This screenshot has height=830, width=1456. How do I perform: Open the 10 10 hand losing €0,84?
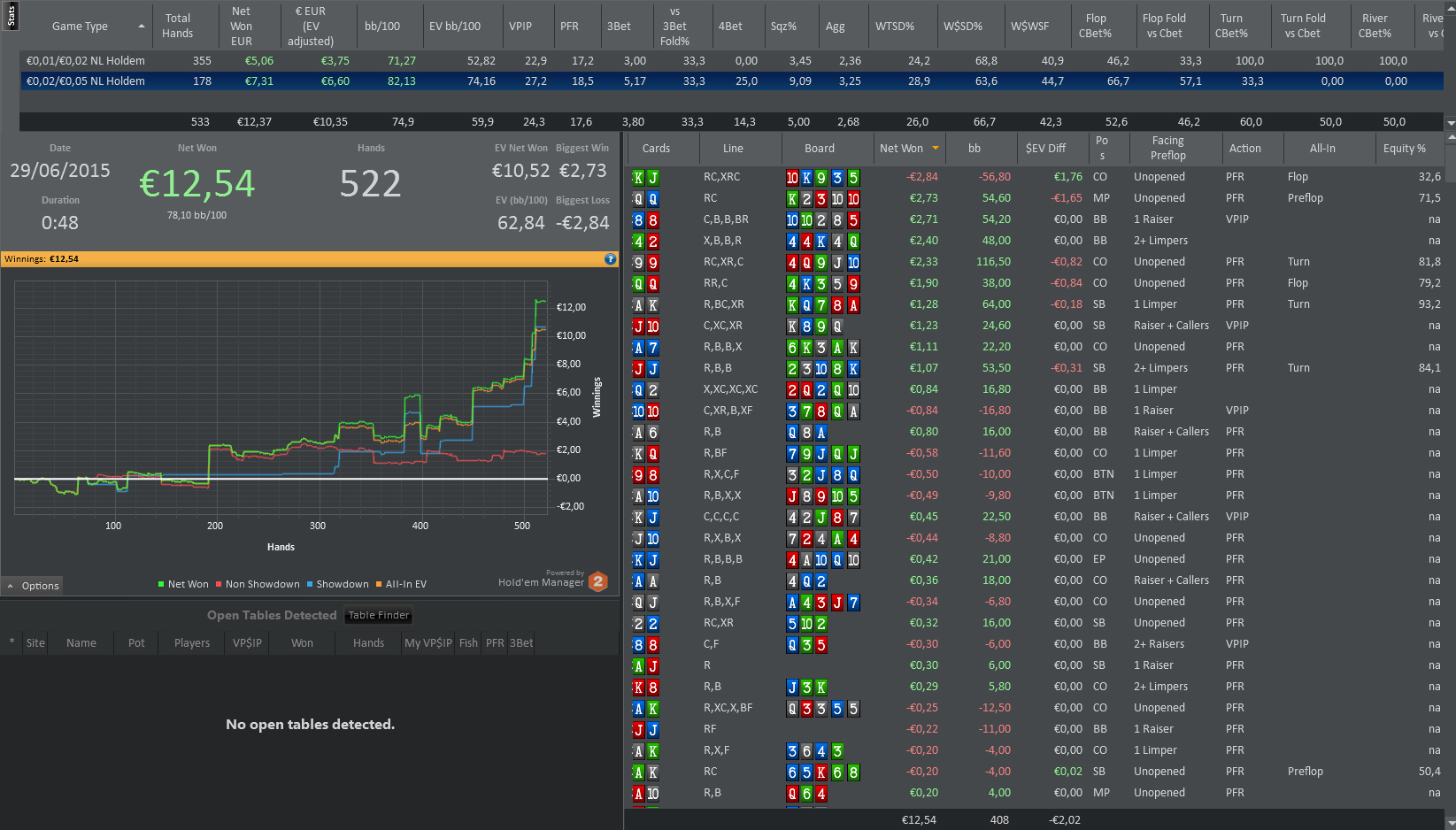click(1036, 411)
